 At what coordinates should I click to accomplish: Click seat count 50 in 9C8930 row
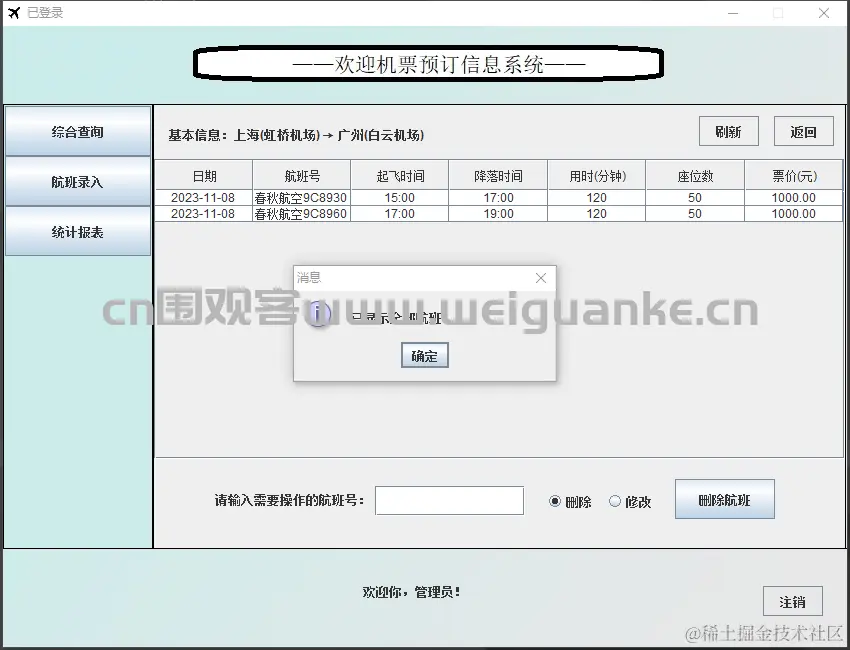(x=695, y=198)
